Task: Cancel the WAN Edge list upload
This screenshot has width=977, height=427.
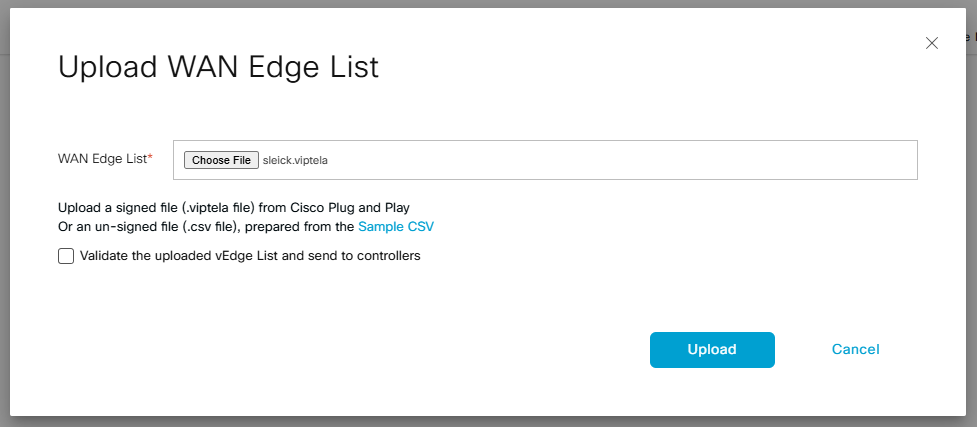Action: tap(855, 349)
